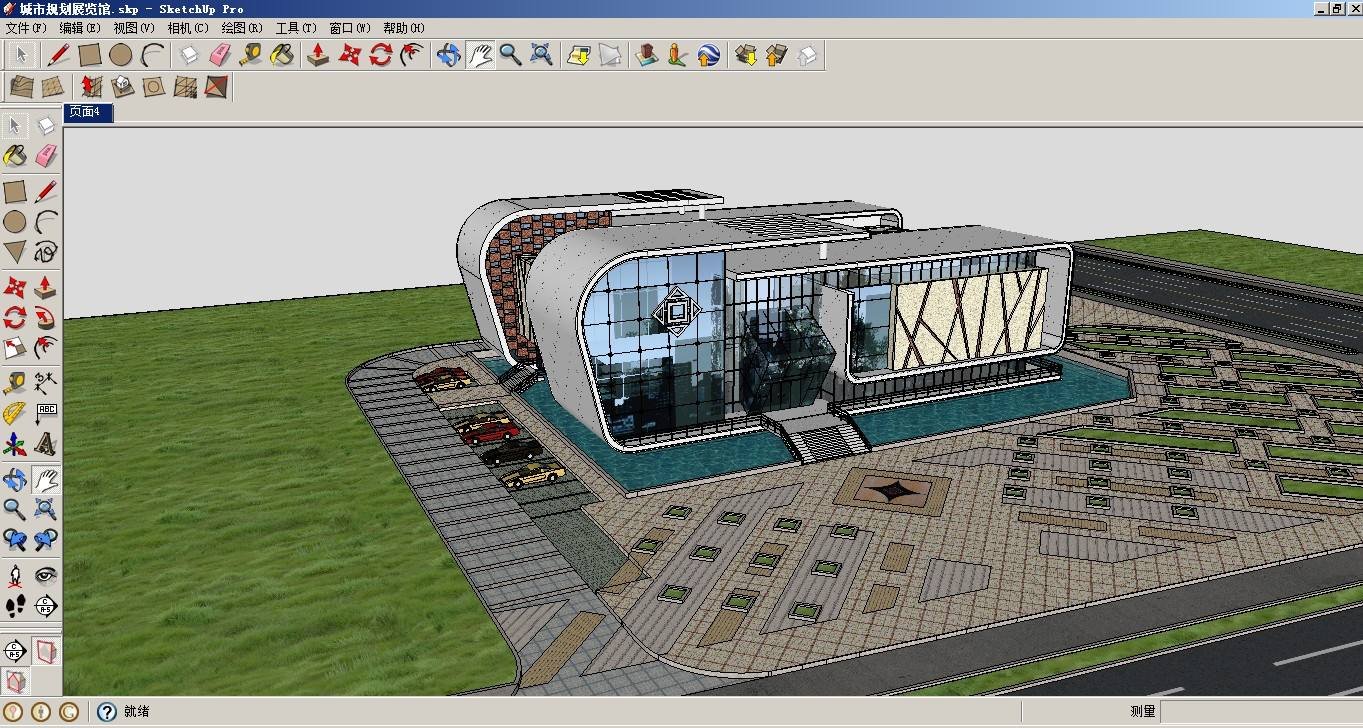The height and width of the screenshot is (728, 1363).
Task: Open the 绘图(R) draw menu
Action: pyautogui.click(x=242, y=28)
